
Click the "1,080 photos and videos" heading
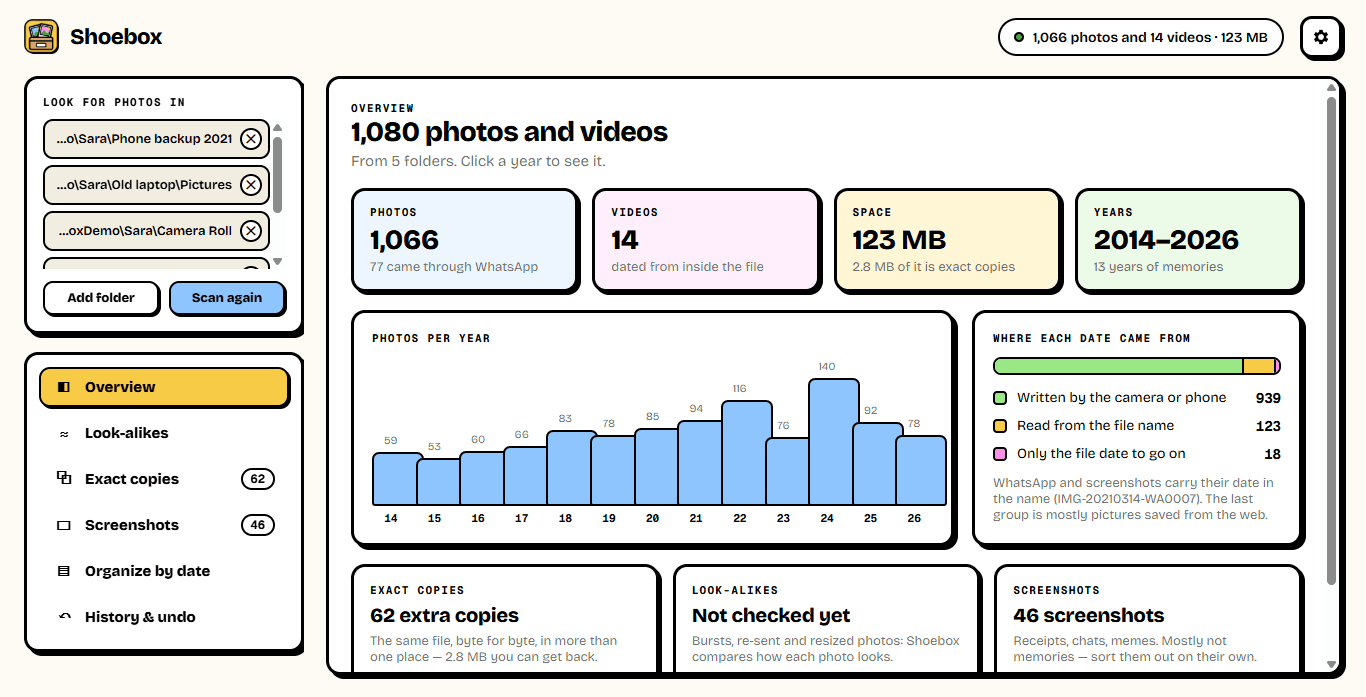509,132
